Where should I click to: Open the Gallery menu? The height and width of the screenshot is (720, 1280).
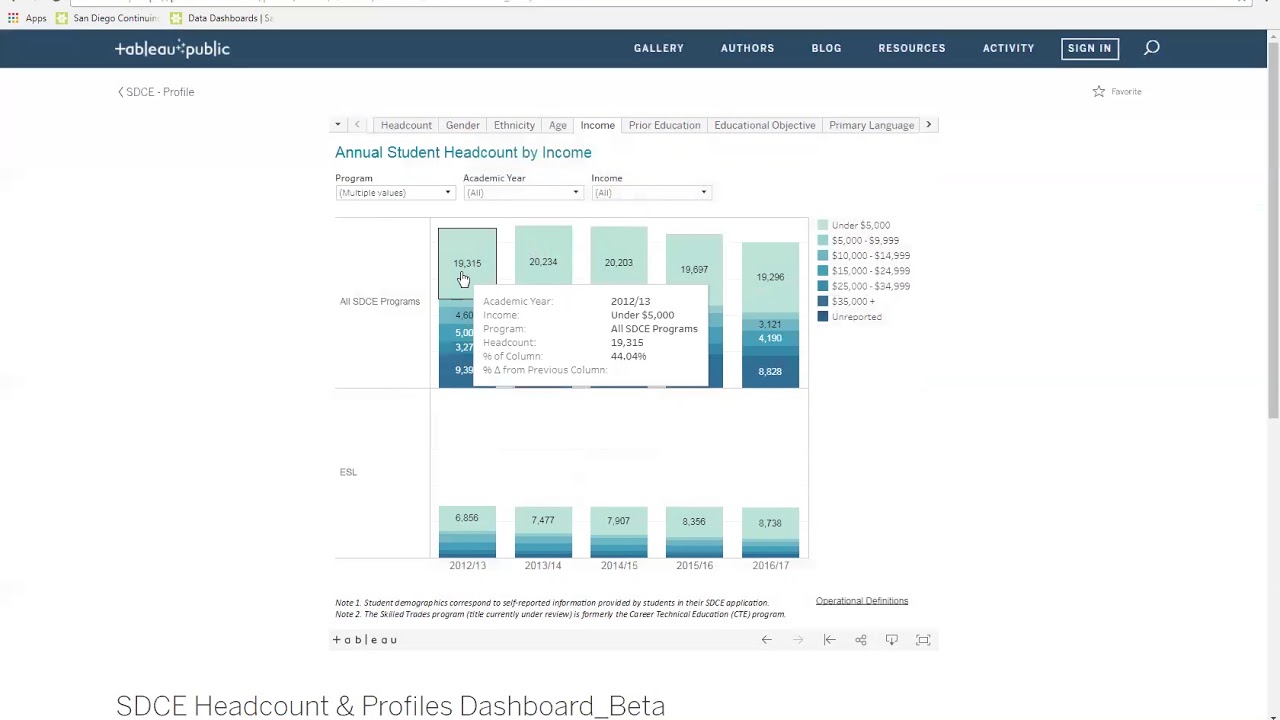point(659,48)
